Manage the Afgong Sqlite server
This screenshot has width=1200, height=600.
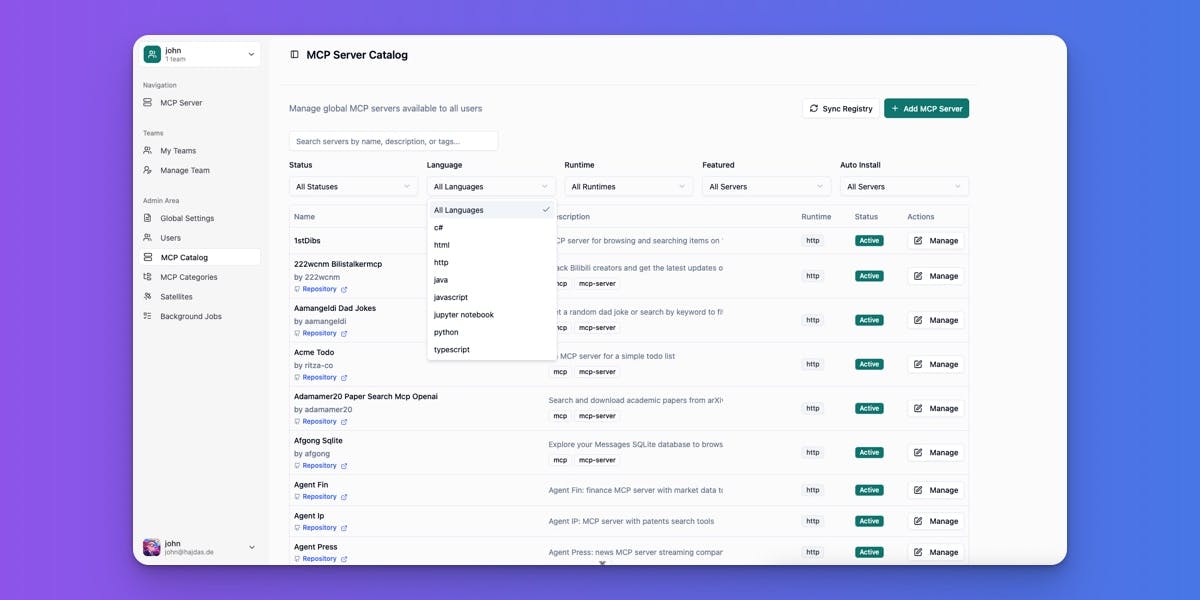point(935,452)
